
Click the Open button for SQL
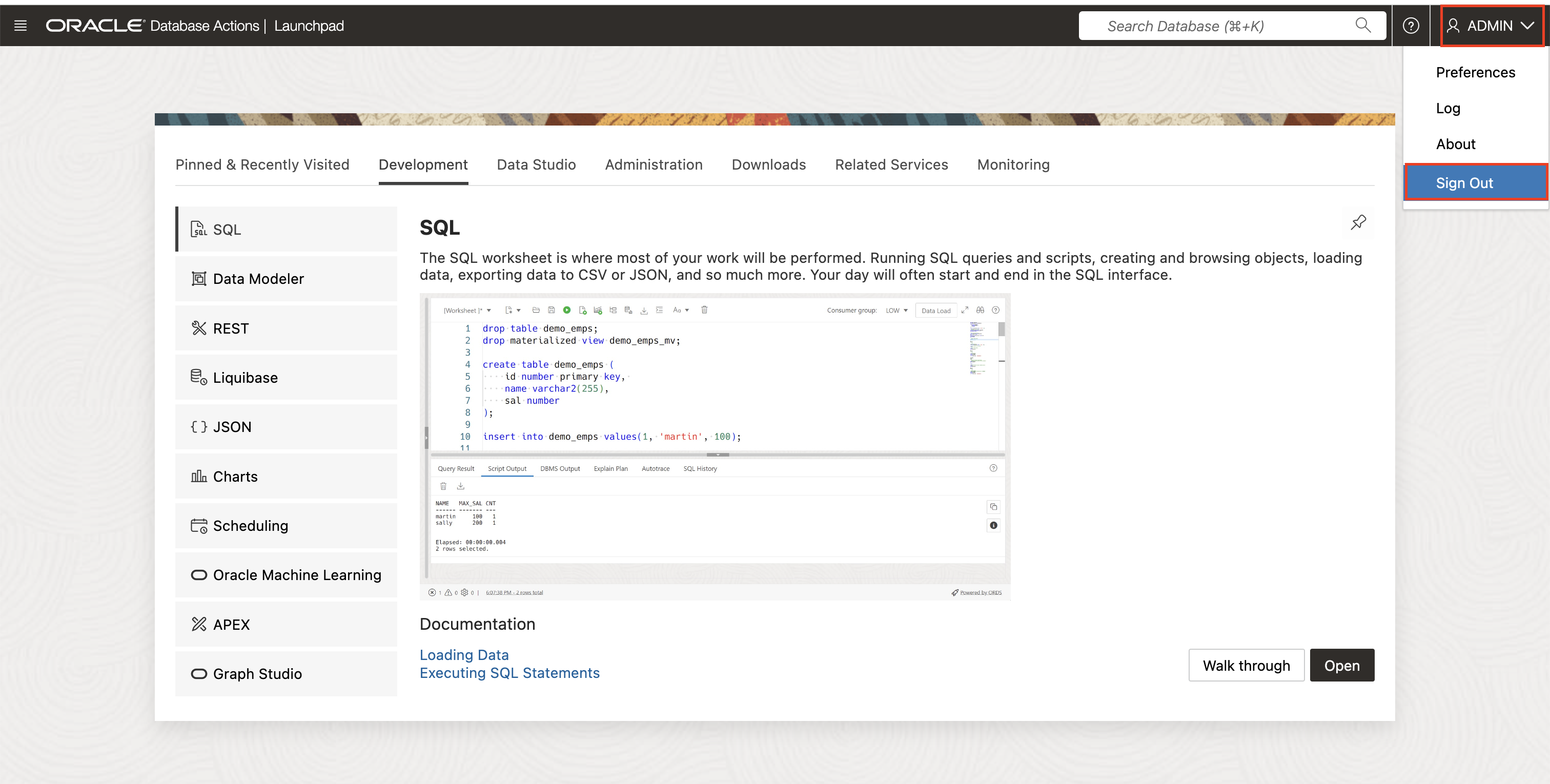(x=1342, y=666)
